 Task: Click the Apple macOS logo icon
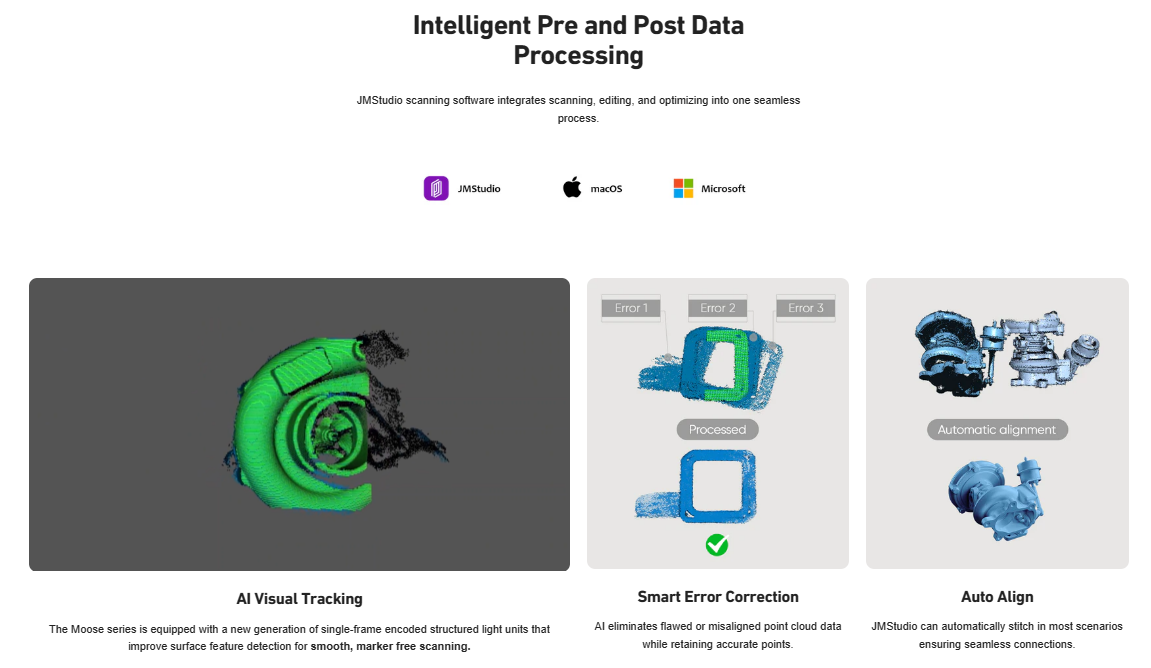pos(572,188)
